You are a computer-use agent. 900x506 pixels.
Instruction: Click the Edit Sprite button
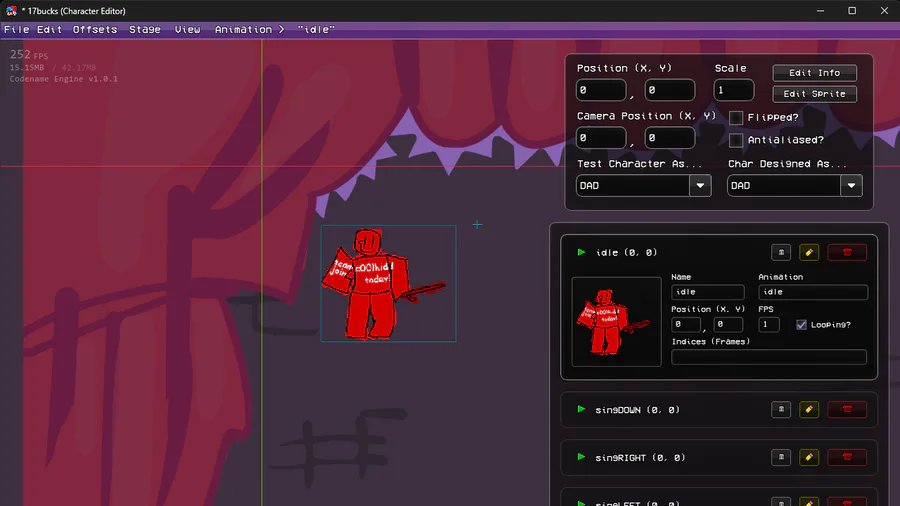pyautogui.click(x=814, y=94)
